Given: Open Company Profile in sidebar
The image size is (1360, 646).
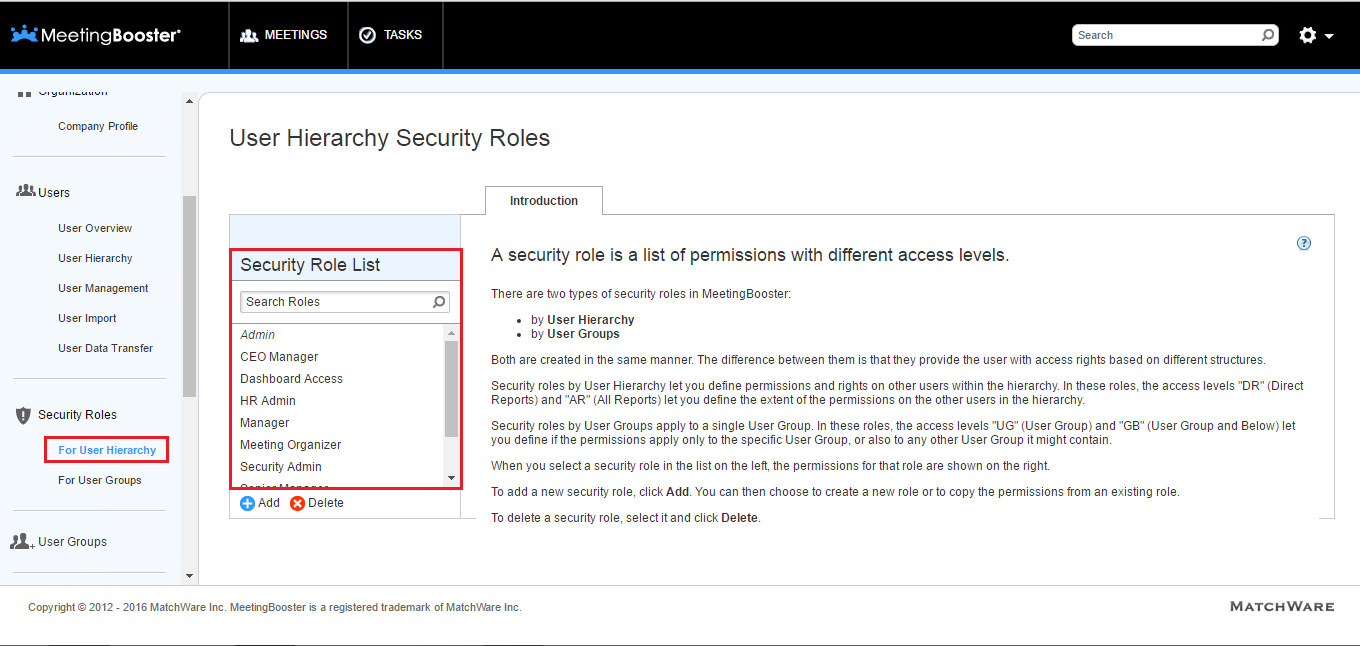Looking at the screenshot, I should pos(98,126).
